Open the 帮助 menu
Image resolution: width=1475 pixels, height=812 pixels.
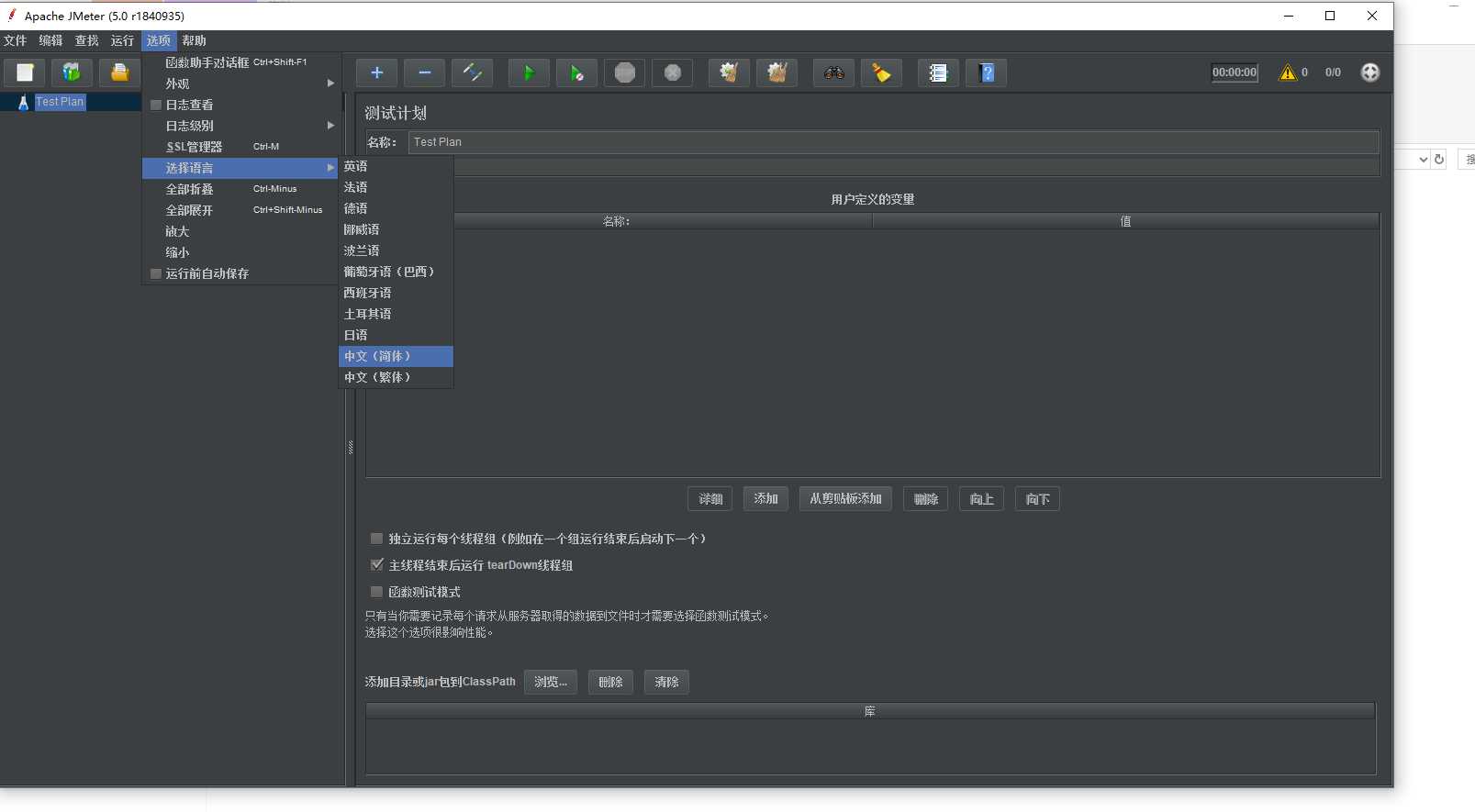coord(194,40)
